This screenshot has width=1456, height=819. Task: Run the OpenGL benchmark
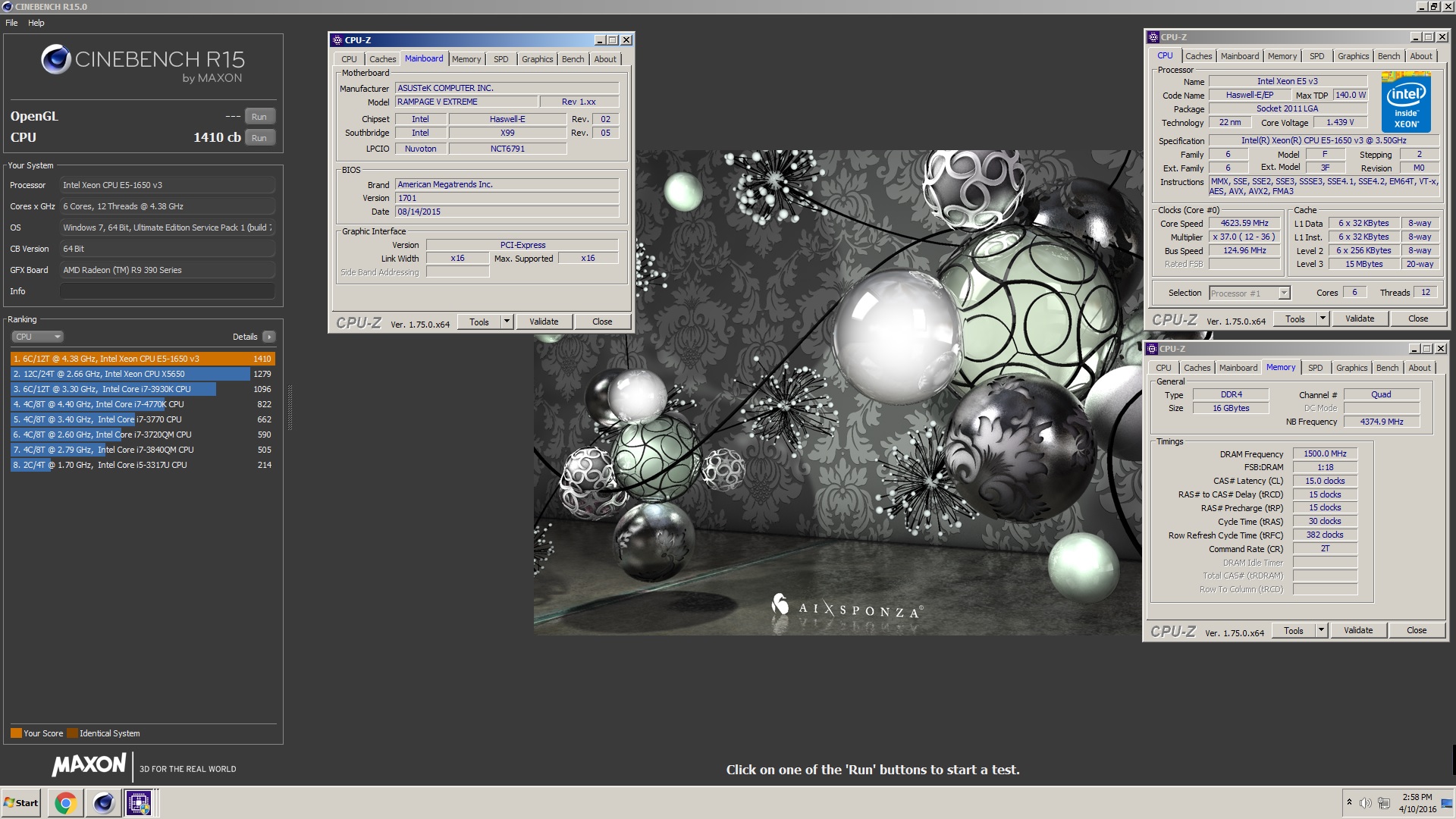(259, 117)
